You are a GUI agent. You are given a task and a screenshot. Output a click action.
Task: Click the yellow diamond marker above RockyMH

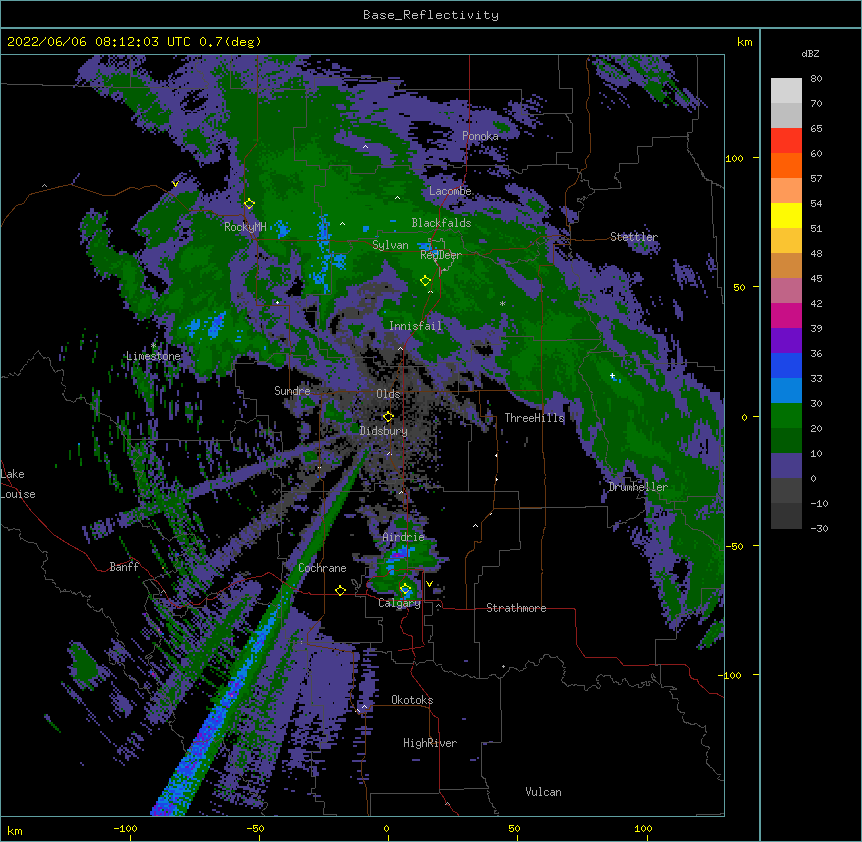tap(249, 204)
